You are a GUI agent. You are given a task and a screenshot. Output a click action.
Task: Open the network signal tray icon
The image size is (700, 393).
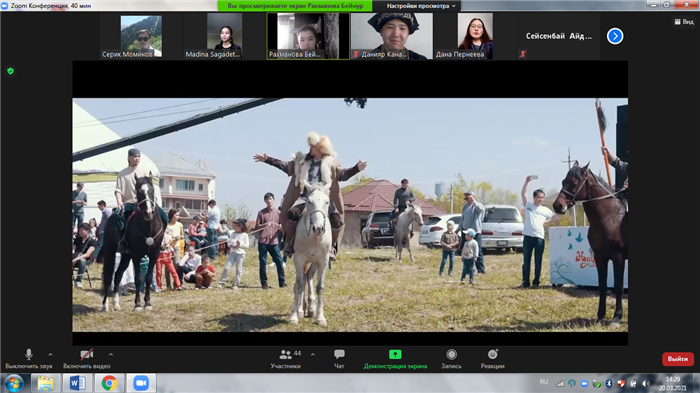(x=560, y=384)
